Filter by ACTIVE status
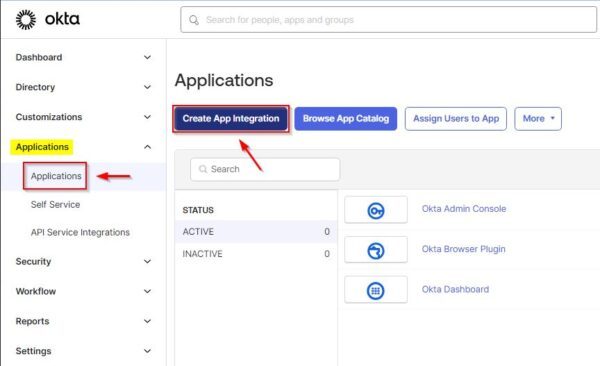 pyautogui.click(x=256, y=232)
